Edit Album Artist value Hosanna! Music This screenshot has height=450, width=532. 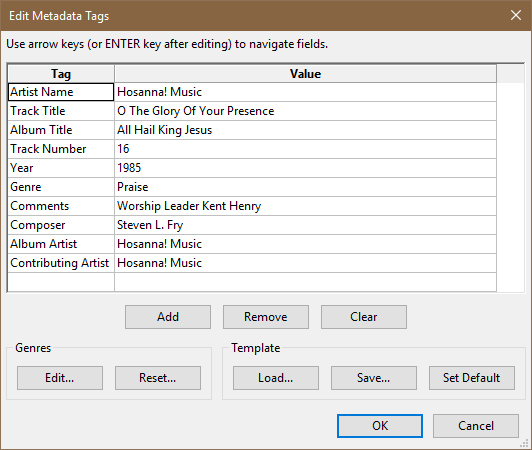[x=305, y=244]
